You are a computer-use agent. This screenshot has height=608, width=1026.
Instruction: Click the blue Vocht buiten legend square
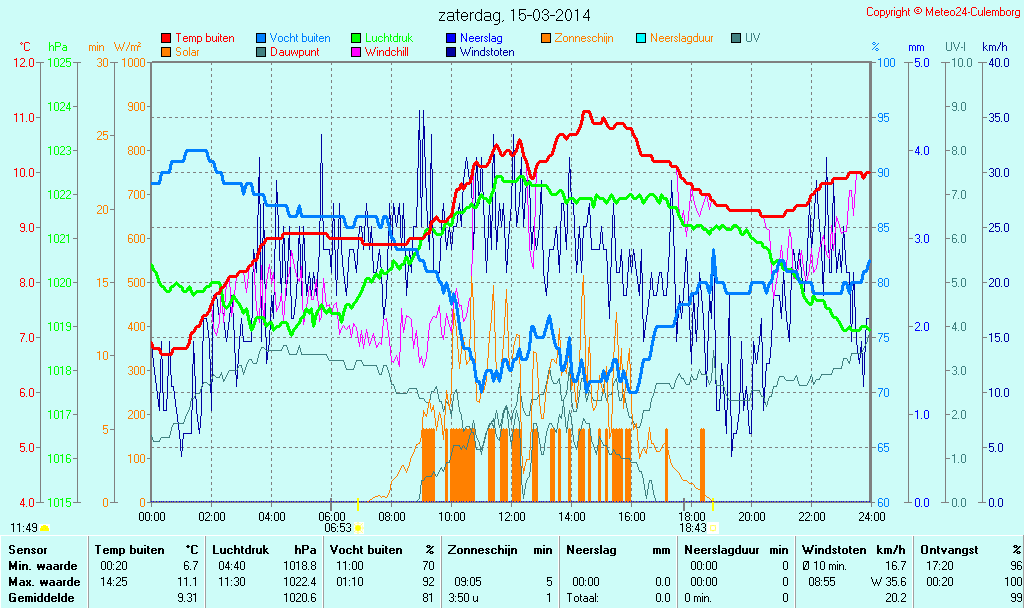(x=261, y=38)
